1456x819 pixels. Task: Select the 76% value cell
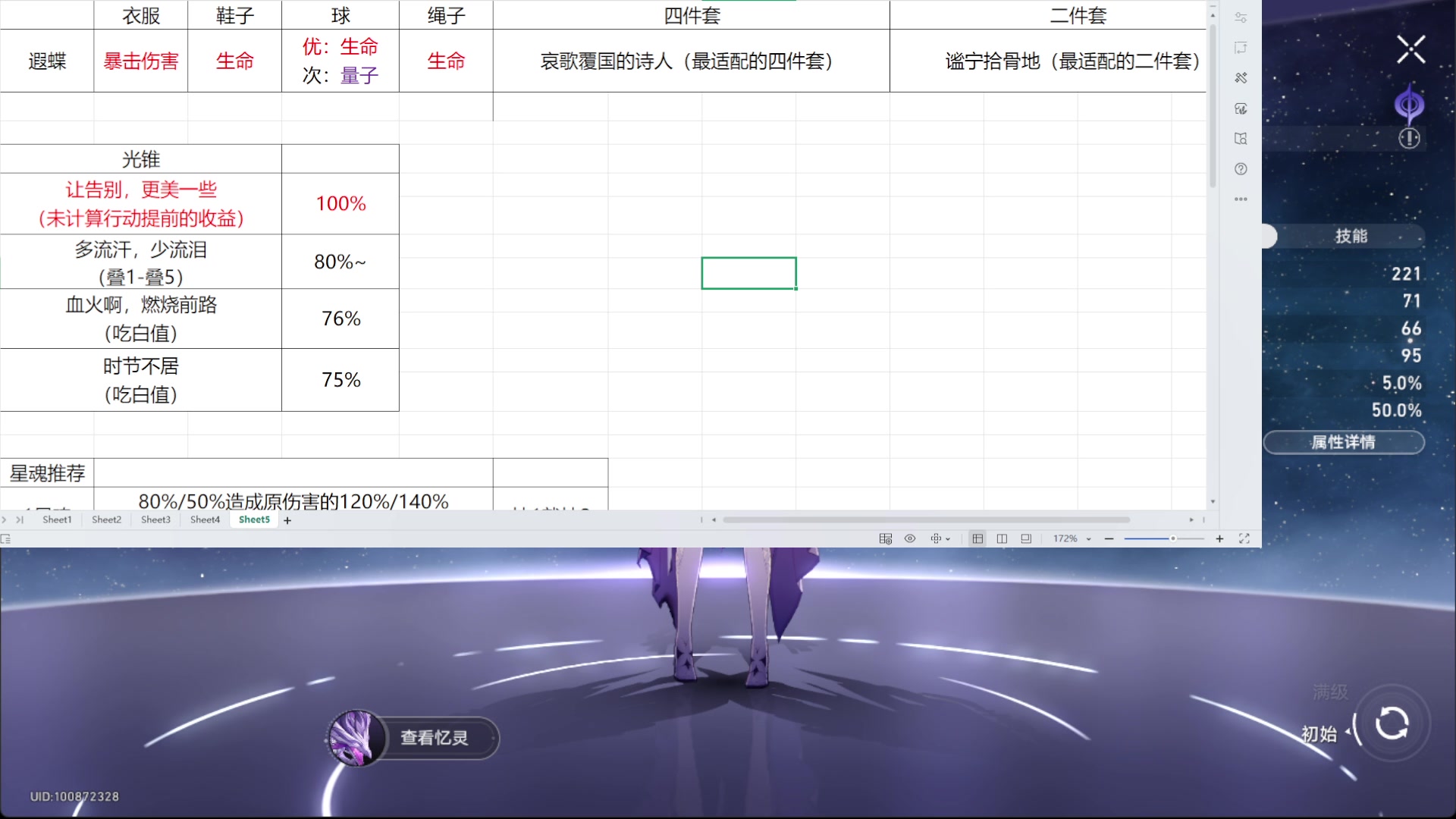pos(340,318)
